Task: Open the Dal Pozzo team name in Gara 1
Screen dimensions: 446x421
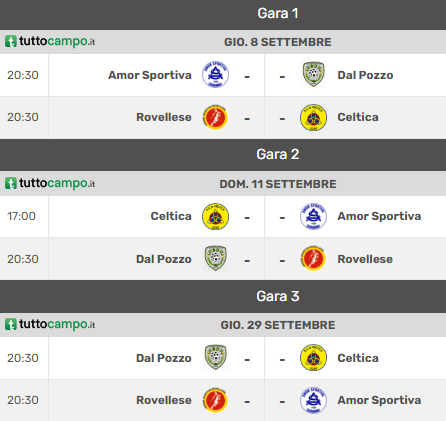Action: (365, 75)
